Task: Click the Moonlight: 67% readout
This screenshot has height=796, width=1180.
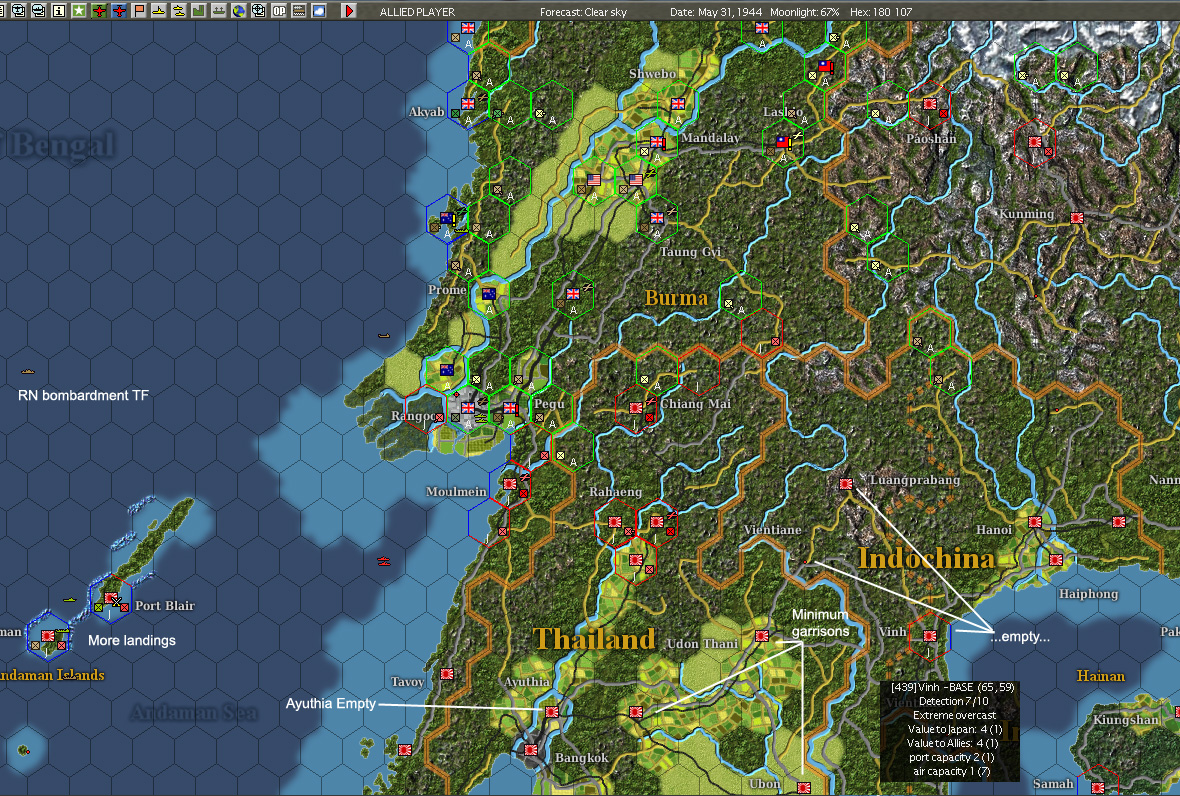Action: (804, 12)
